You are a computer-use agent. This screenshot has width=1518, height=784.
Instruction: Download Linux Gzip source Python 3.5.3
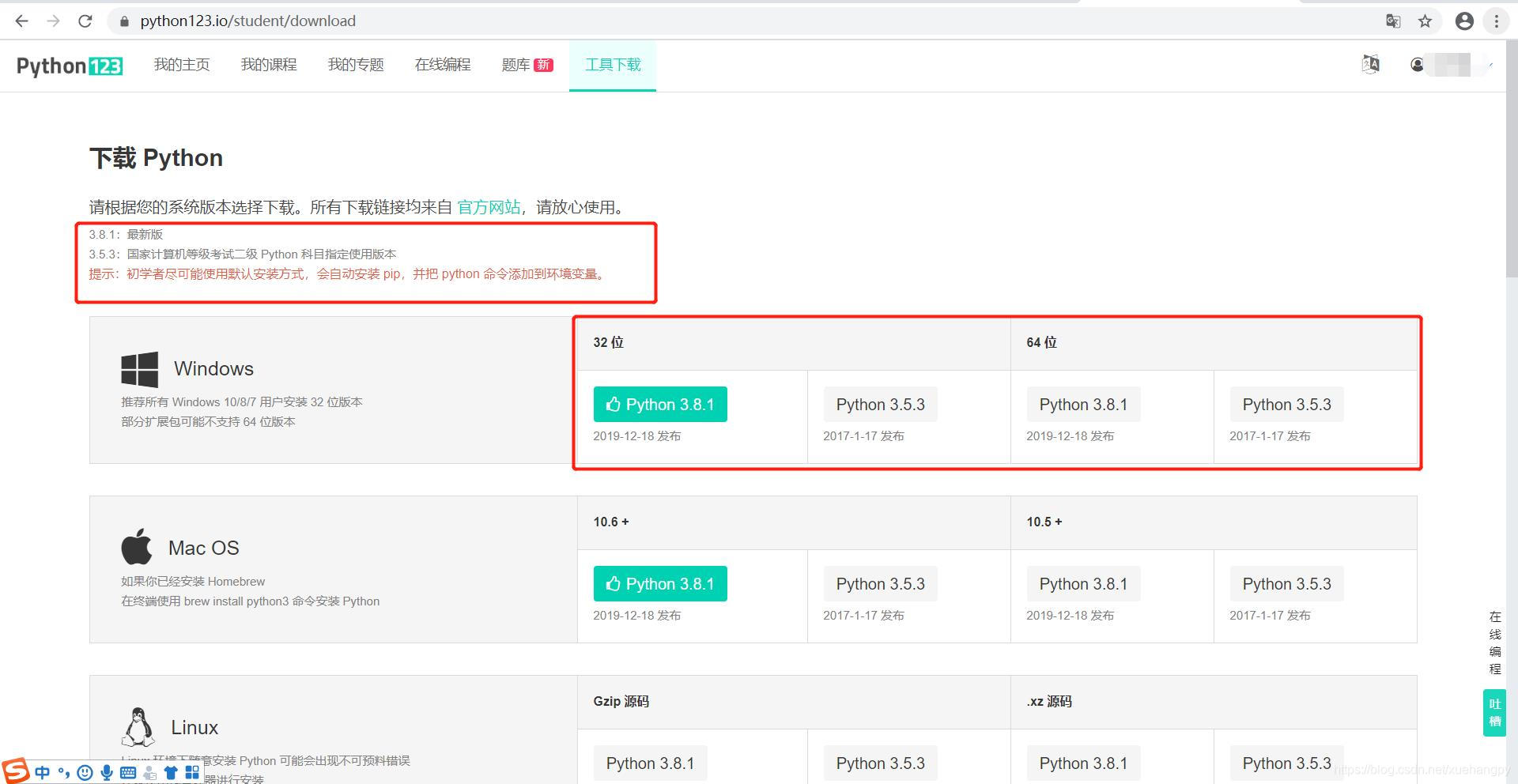[880, 763]
